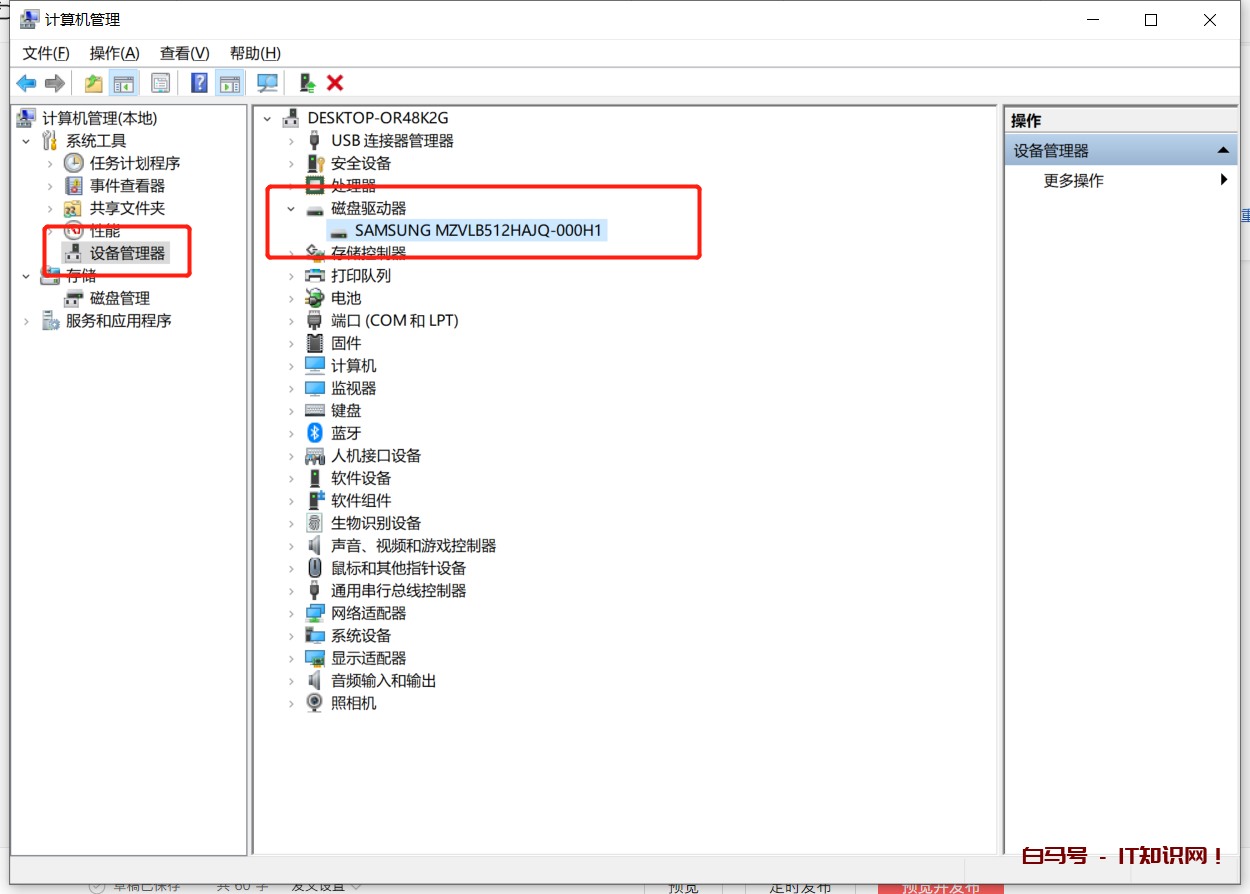Click Scan for hardware changes icon
This screenshot has width=1250, height=894.
point(267,83)
